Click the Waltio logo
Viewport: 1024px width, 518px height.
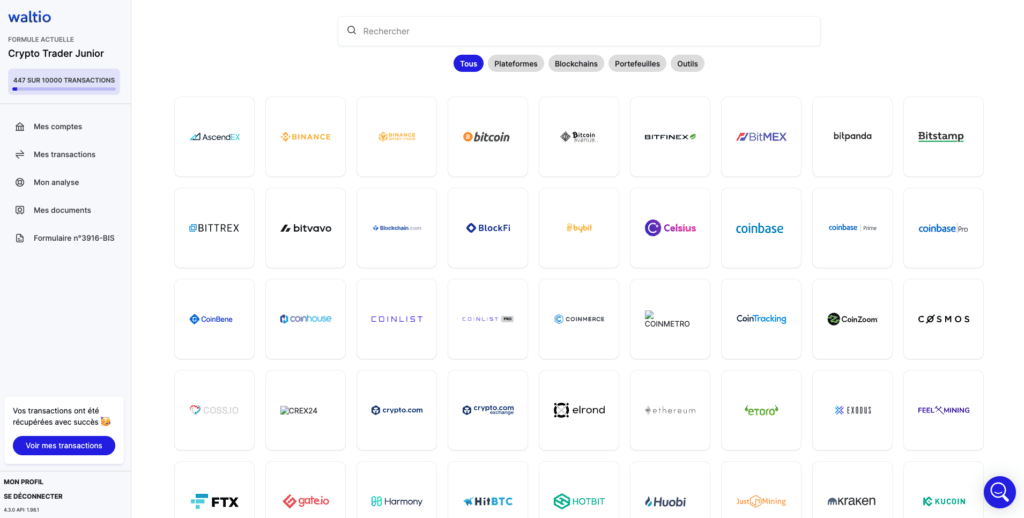29,17
